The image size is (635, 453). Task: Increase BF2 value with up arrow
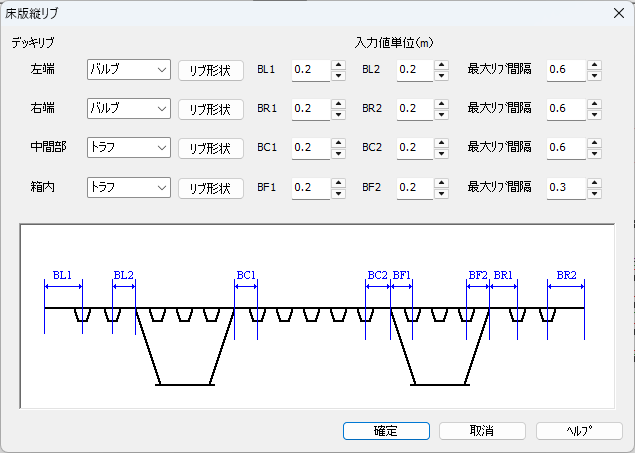click(x=441, y=183)
